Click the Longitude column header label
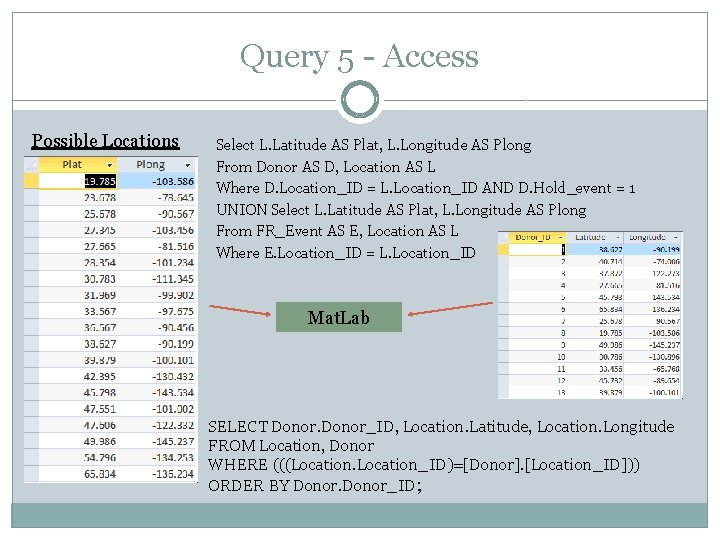Image resolution: width=720 pixels, height=540 pixels. click(647, 237)
